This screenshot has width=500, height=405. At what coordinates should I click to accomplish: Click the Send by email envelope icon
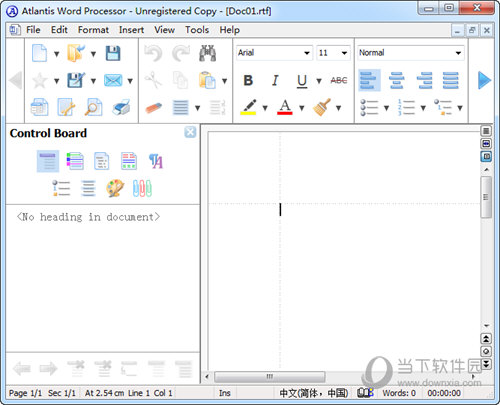click(113, 80)
